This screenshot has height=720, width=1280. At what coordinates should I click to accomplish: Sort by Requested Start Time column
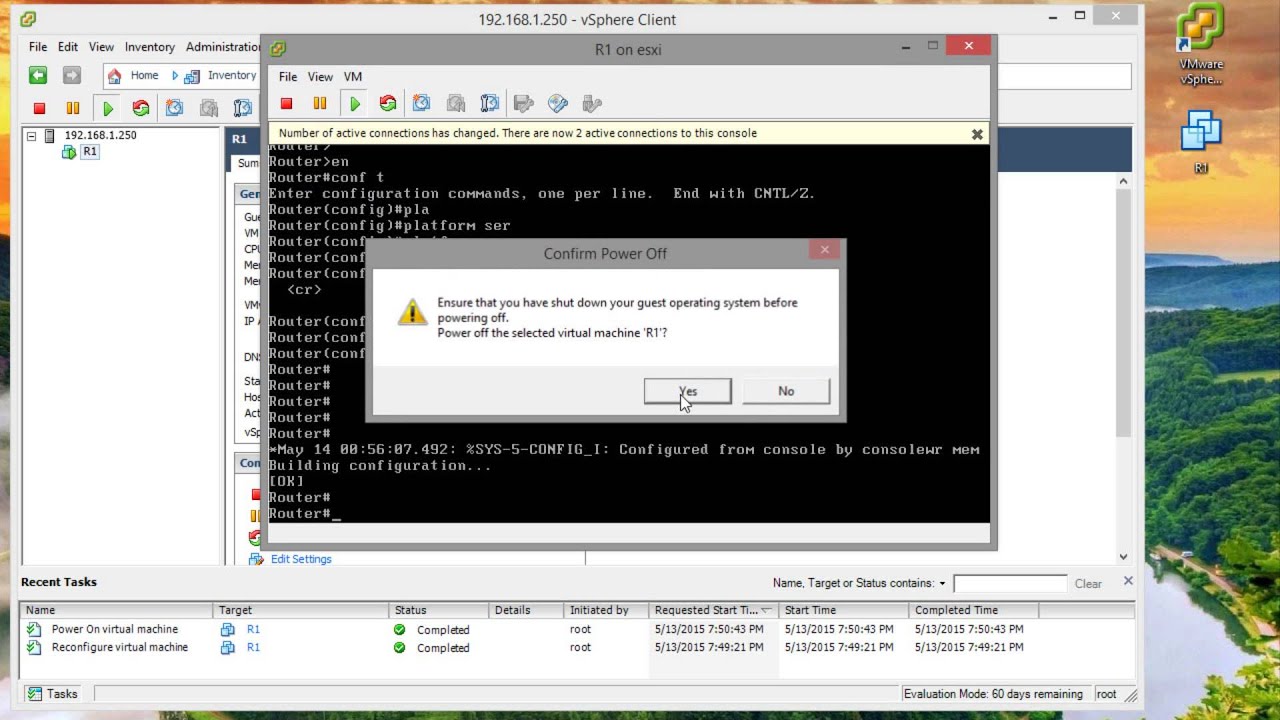[712, 610]
